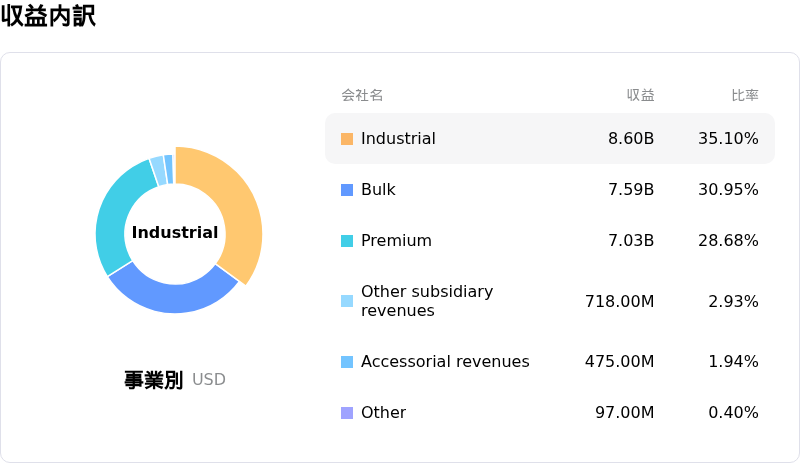800x463 pixels.
Task: Select the Other subsidiary revenues row label
Action: pyautogui.click(x=427, y=301)
